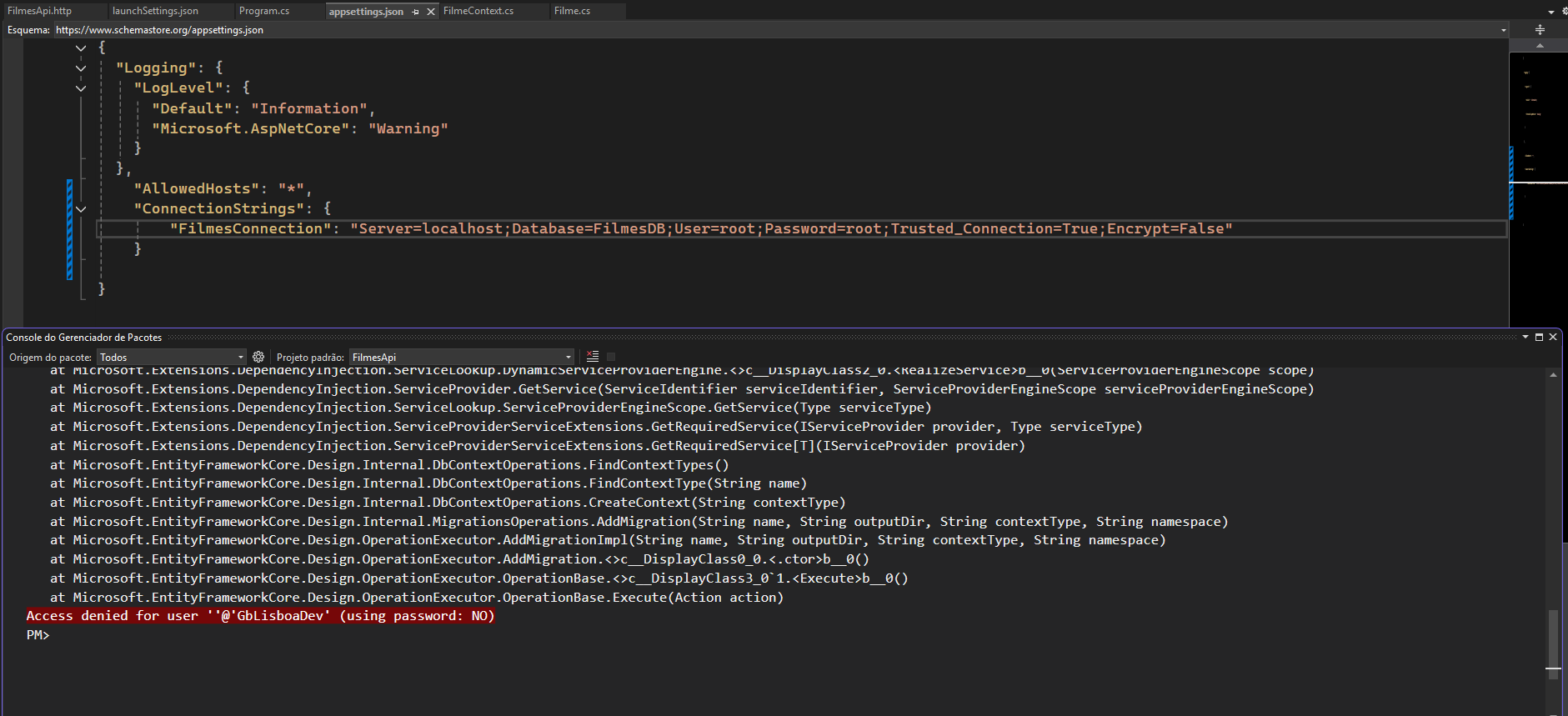Click the PM> prompt input line
Image resolution: width=1568 pixels, height=716 pixels.
coord(38,635)
